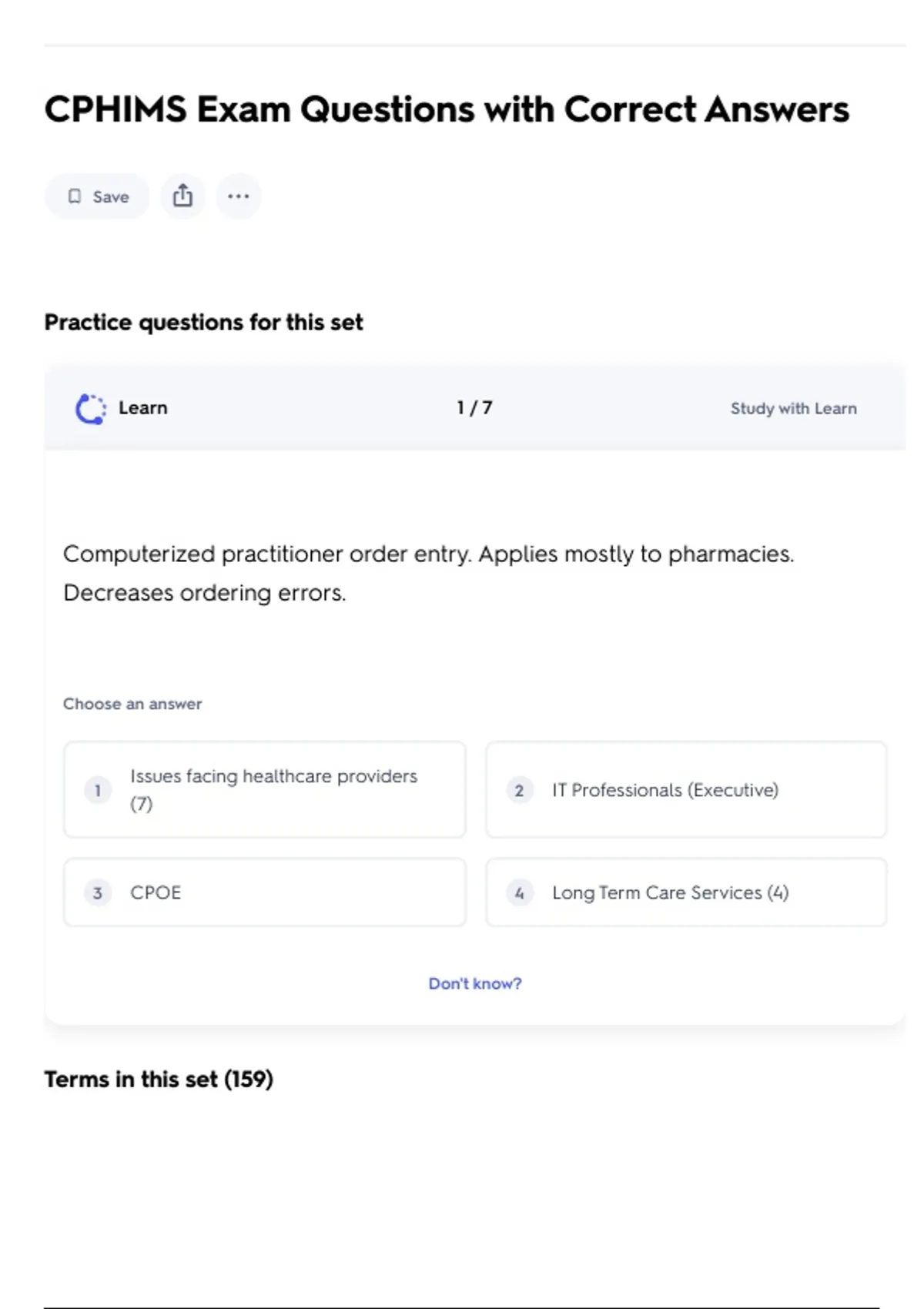
Task: Open the three-dot more options menu
Action: pos(239,196)
